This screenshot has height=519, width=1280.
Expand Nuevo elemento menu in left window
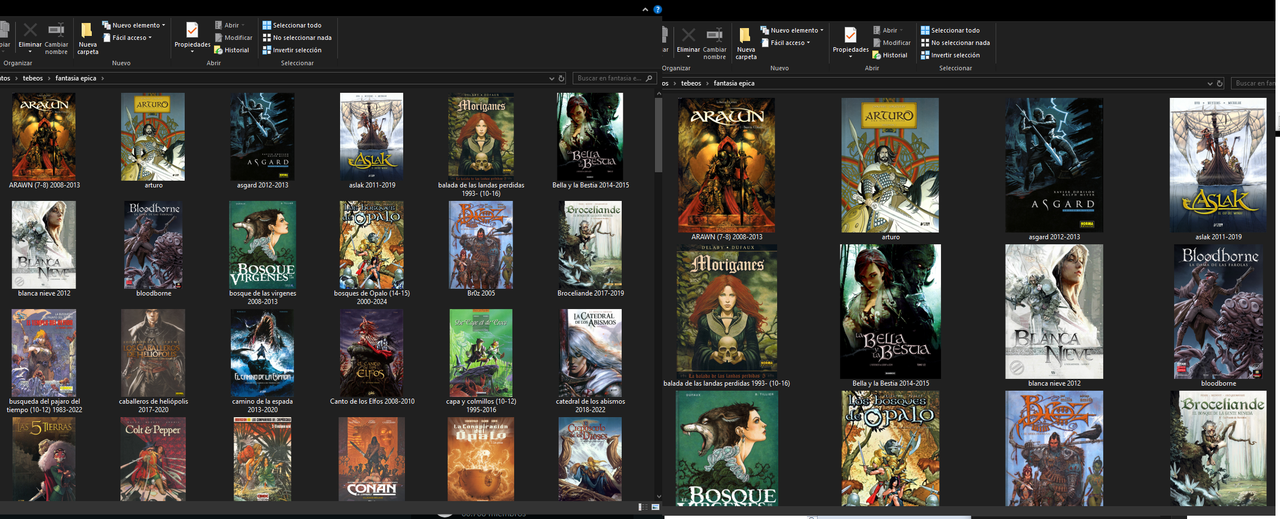click(133, 25)
